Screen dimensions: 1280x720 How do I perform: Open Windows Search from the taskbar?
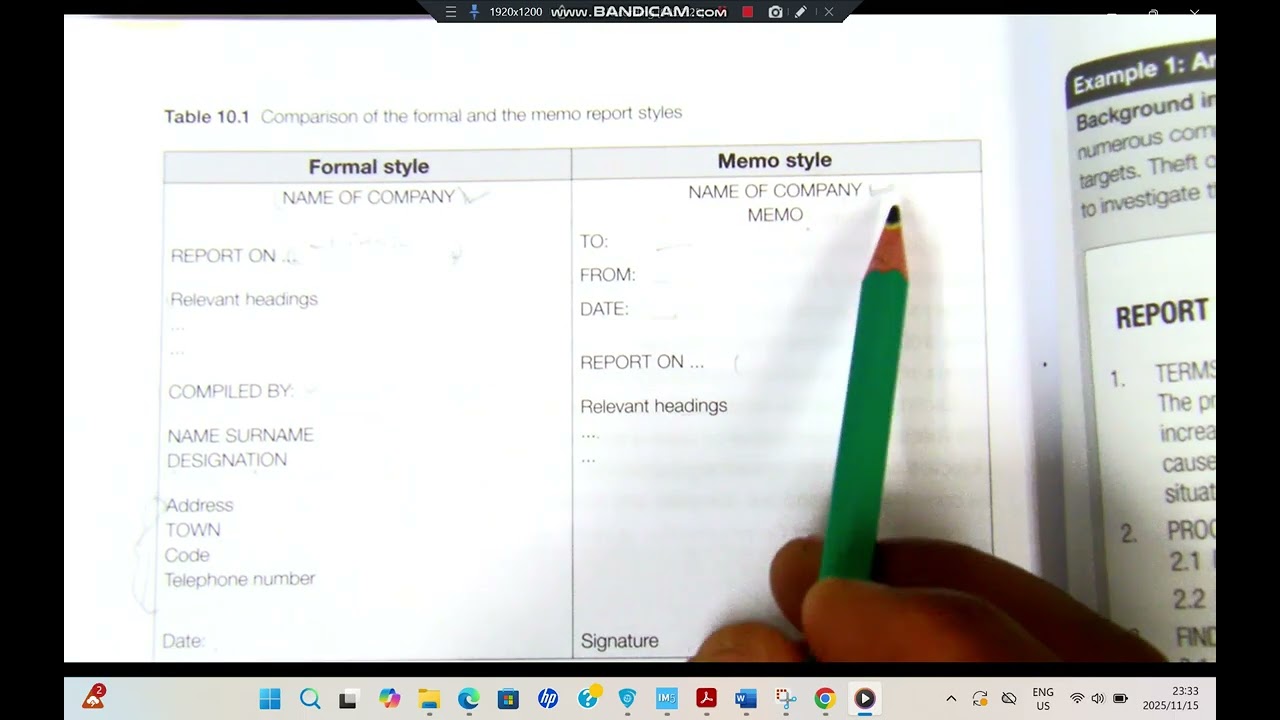click(x=310, y=698)
